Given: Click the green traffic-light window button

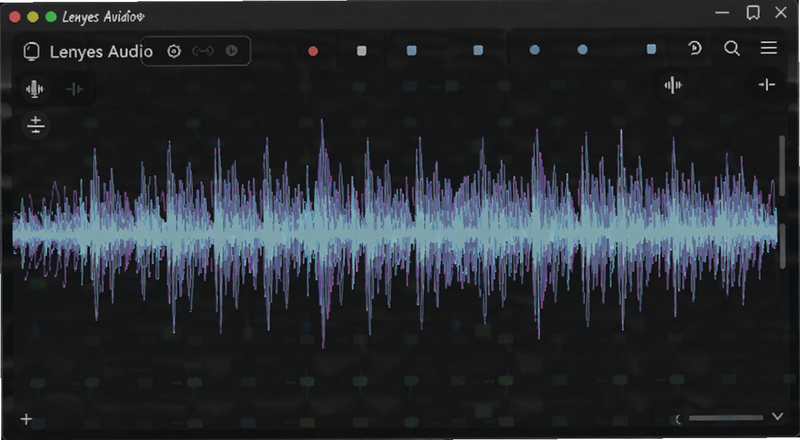Looking at the screenshot, I should pos(51,17).
